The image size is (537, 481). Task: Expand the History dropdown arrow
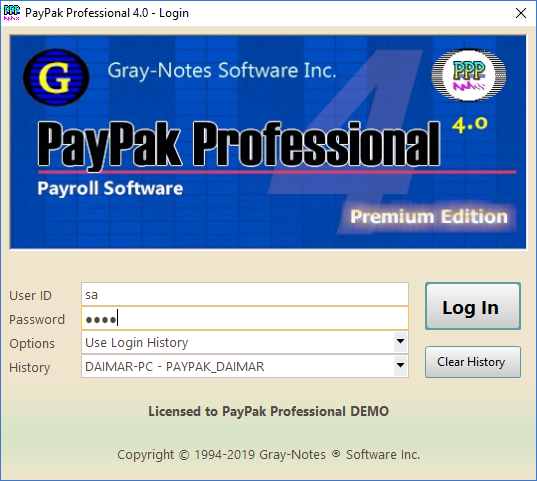(x=400, y=365)
